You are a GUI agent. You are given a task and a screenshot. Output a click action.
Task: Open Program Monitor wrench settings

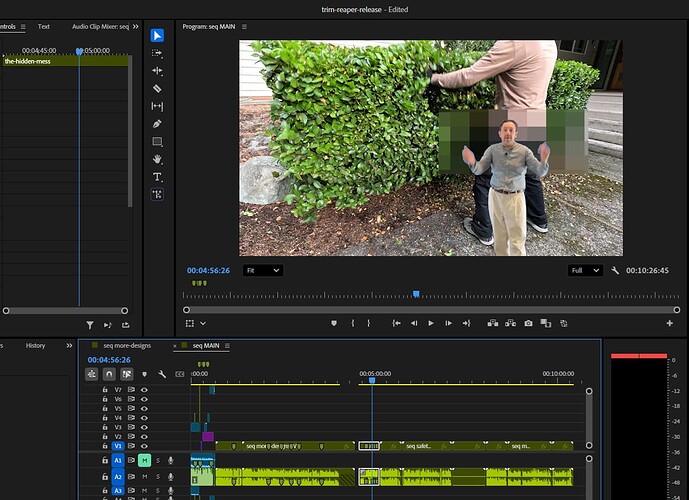click(615, 270)
